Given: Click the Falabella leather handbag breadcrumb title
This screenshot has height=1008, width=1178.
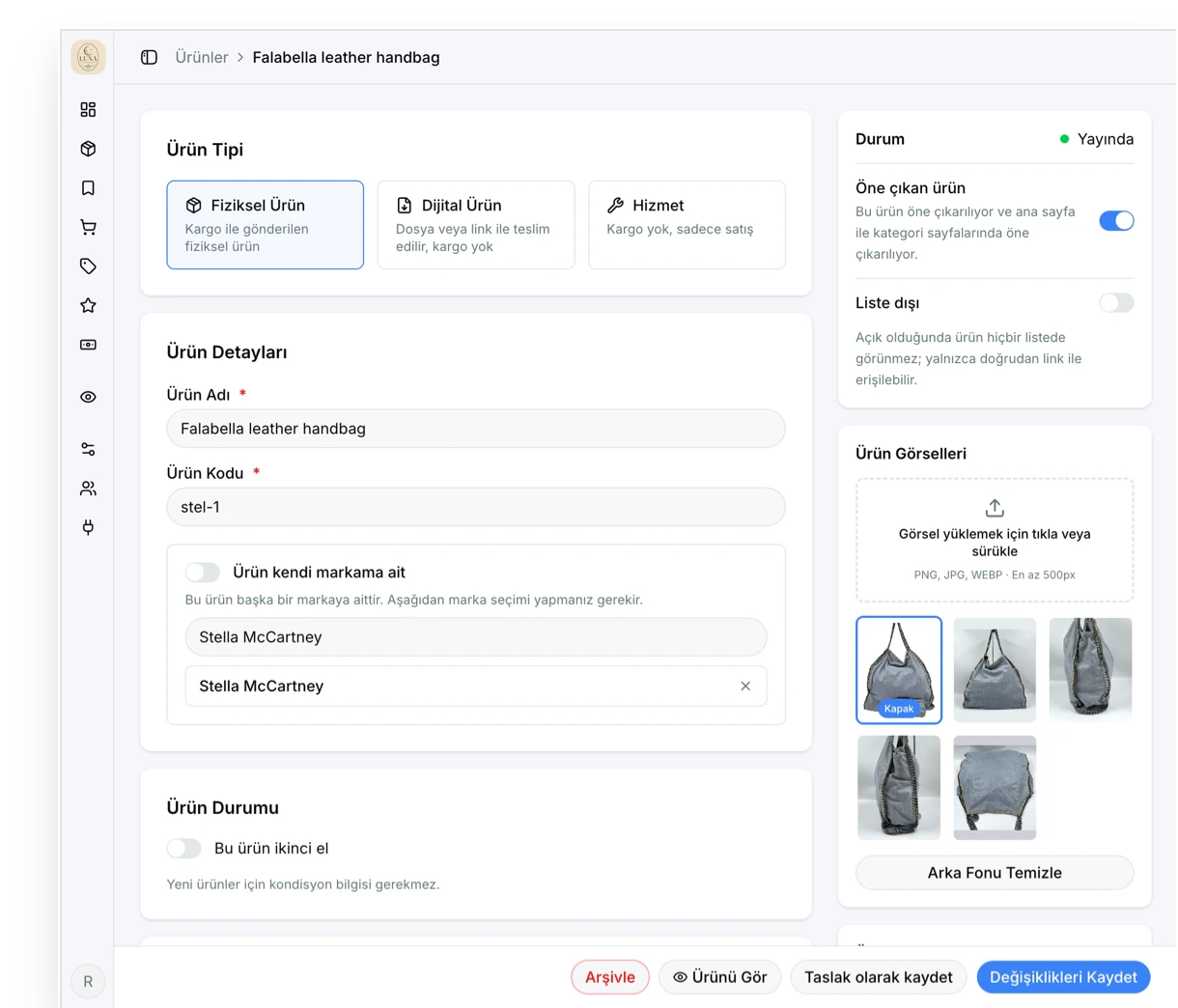Looking at the screenshot, I should (346, 57).
